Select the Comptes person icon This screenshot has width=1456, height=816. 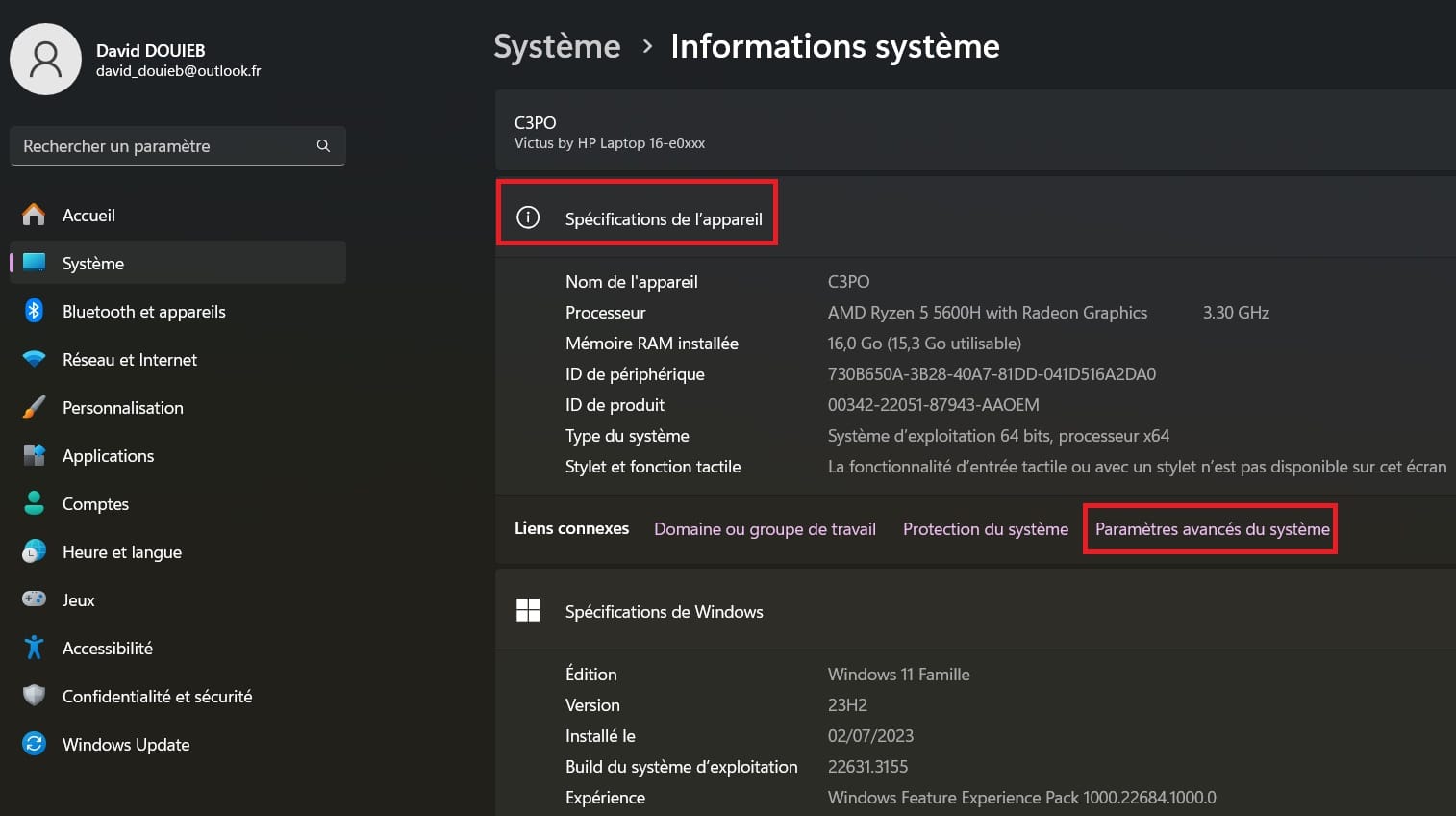click(34, 503)
